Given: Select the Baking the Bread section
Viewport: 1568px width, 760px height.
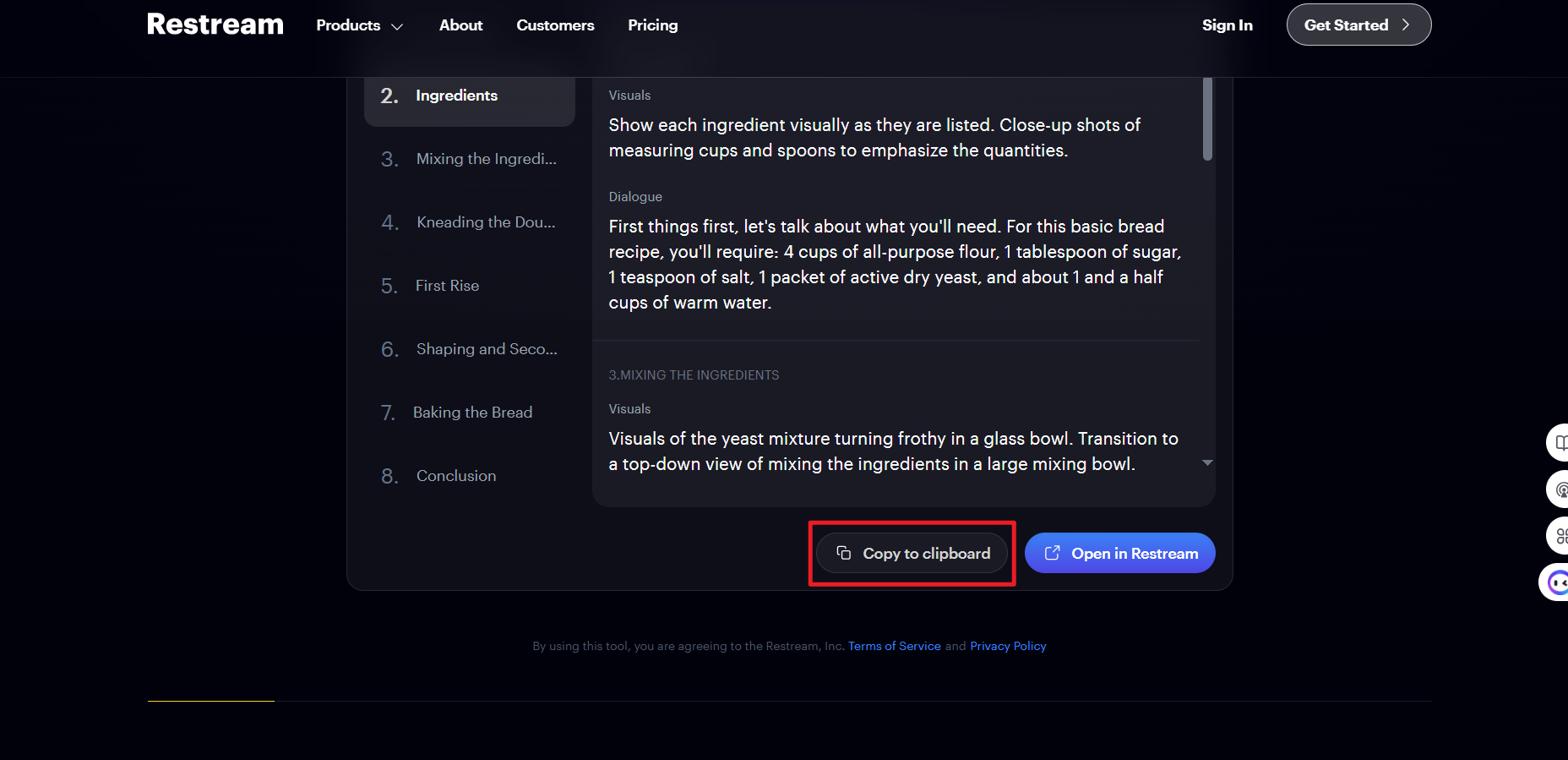Looking at the screenshot, I should pos(472,413).
